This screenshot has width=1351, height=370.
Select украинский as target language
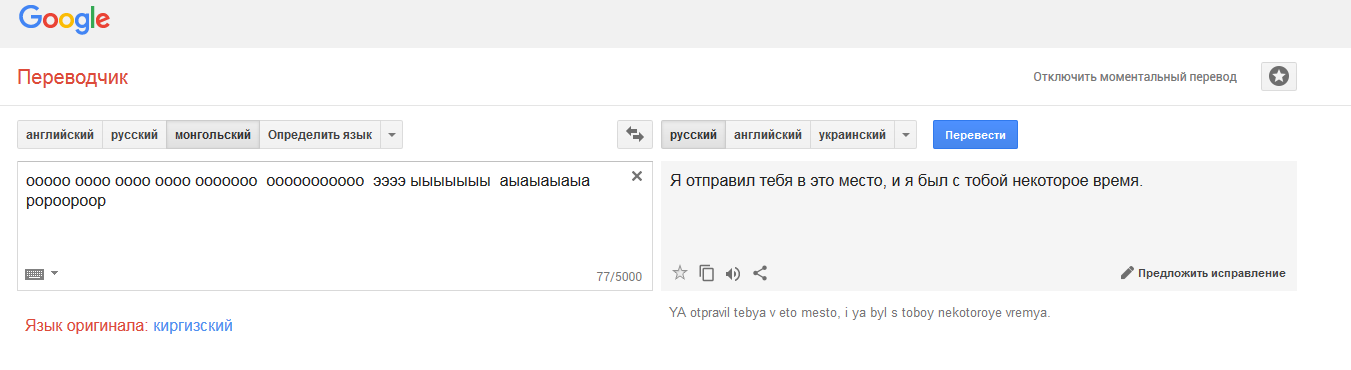(852, 134)
